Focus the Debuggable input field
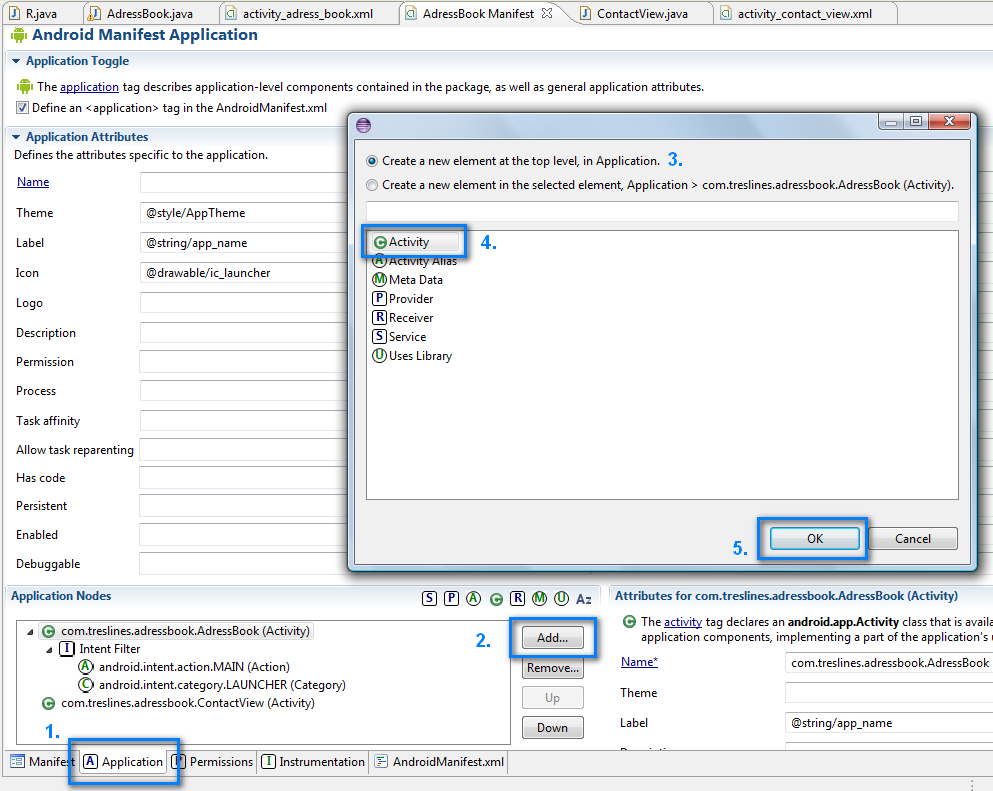 244,564
